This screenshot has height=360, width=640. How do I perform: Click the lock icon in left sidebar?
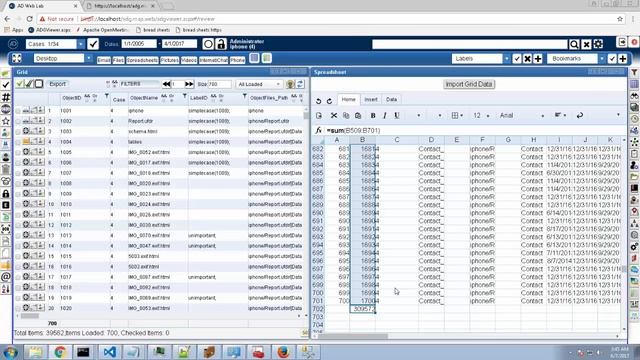(6, 193)
